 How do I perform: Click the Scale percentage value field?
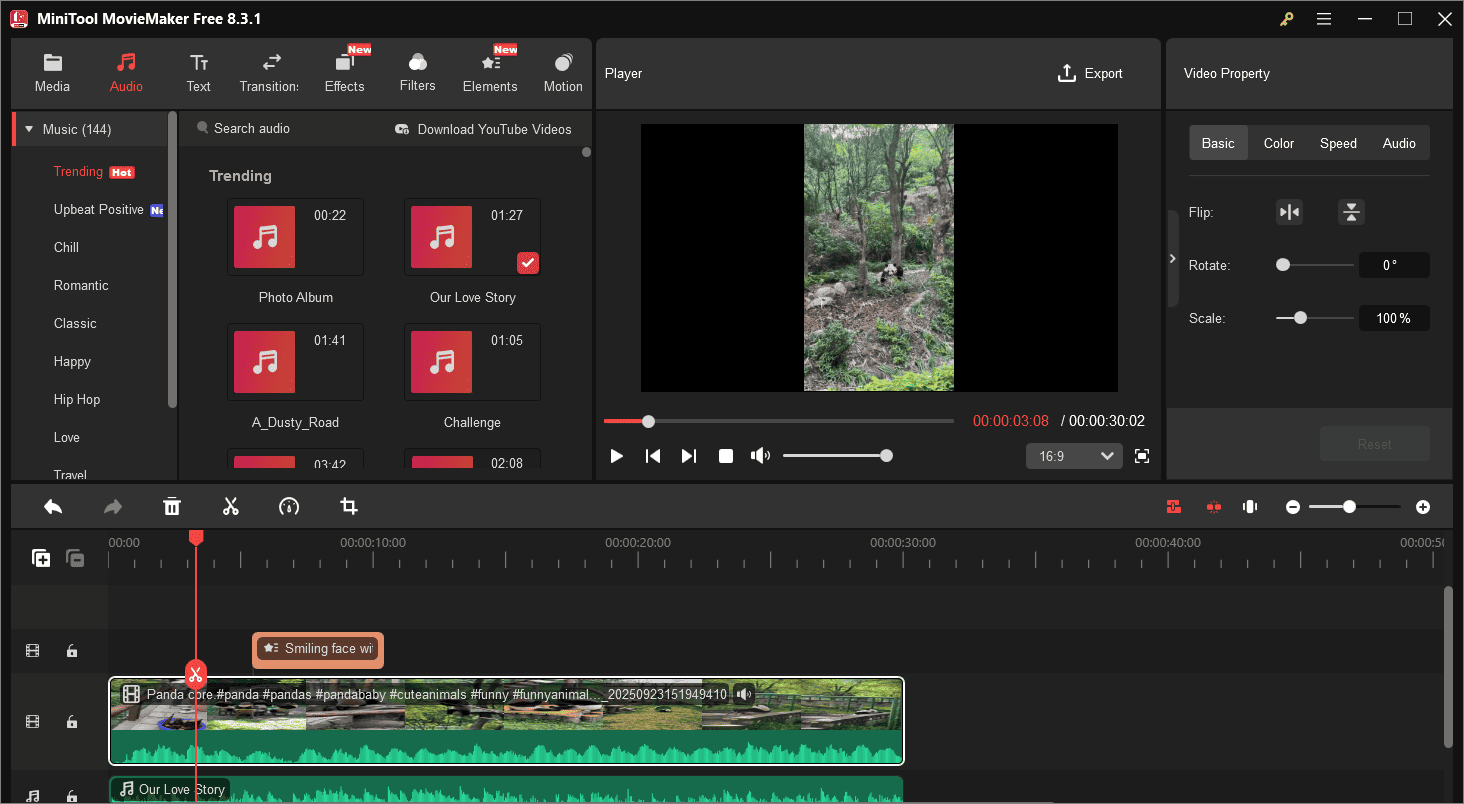1394,318
